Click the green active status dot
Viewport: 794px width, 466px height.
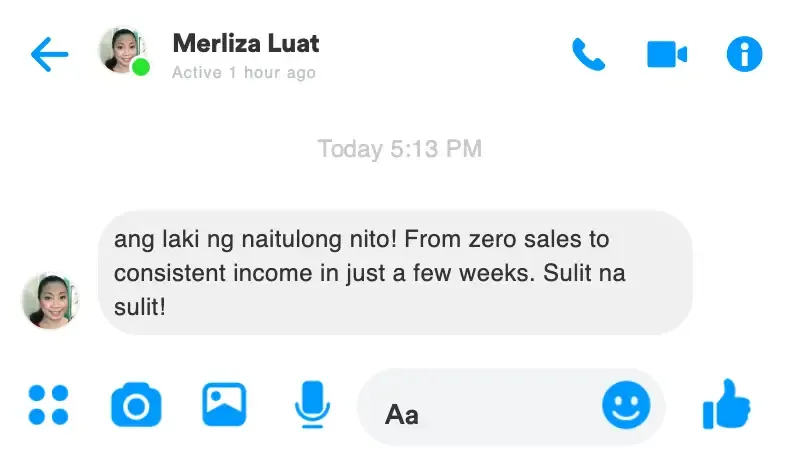141,67
